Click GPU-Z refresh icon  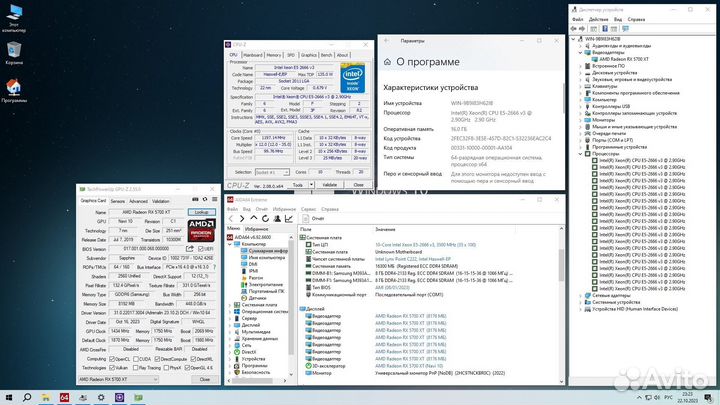[205, 200]
